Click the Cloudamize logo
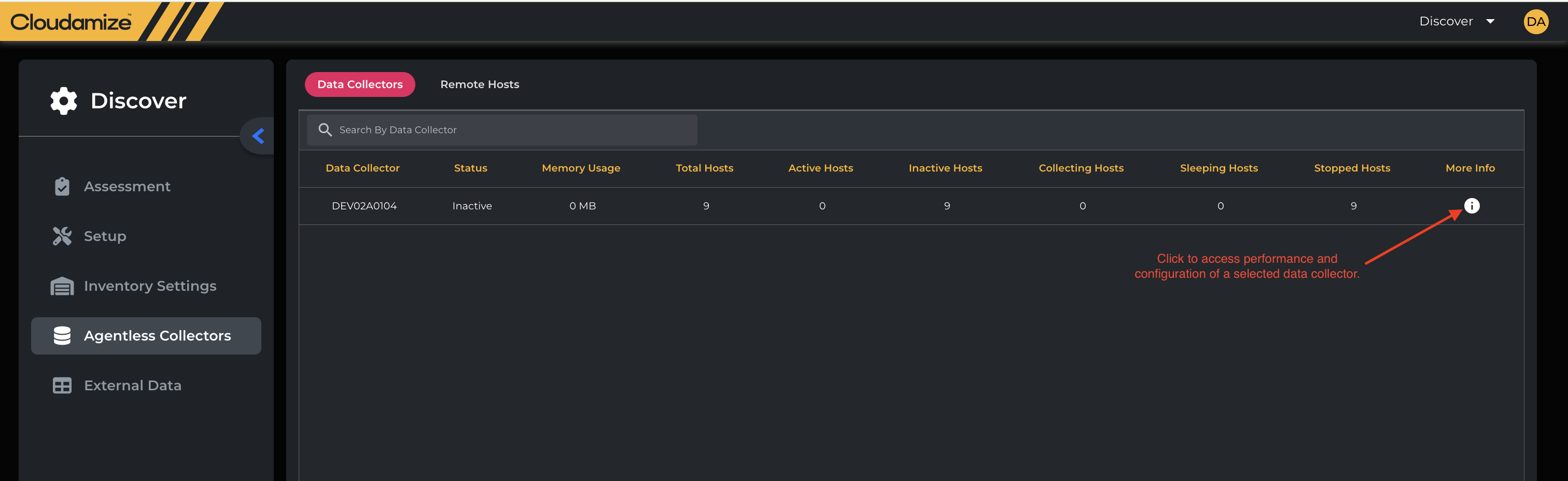Screen dimensions: 1568x481 click(x=71, y=22)
